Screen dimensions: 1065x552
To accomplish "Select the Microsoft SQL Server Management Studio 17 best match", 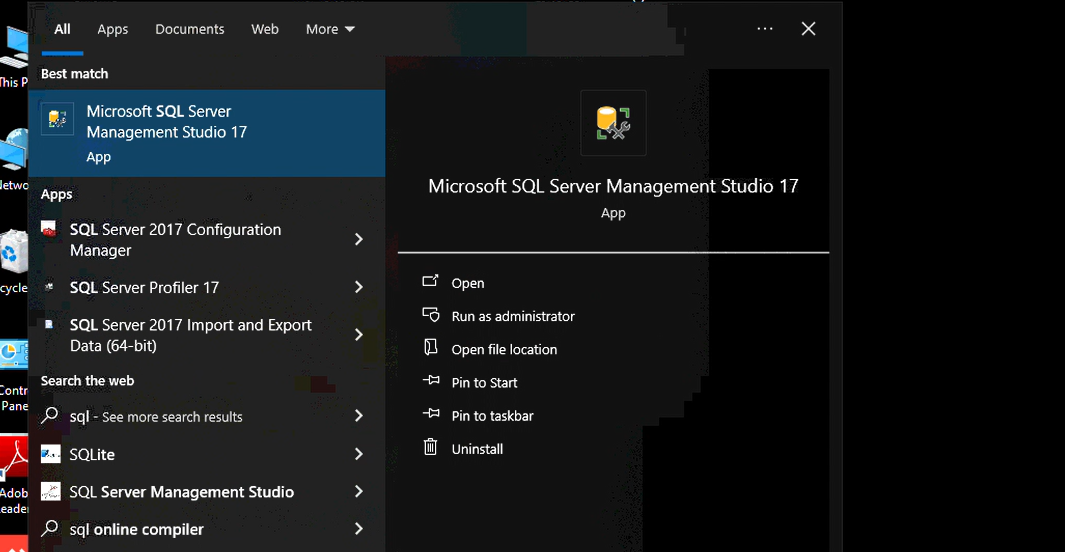I will [x=206, y=133].
